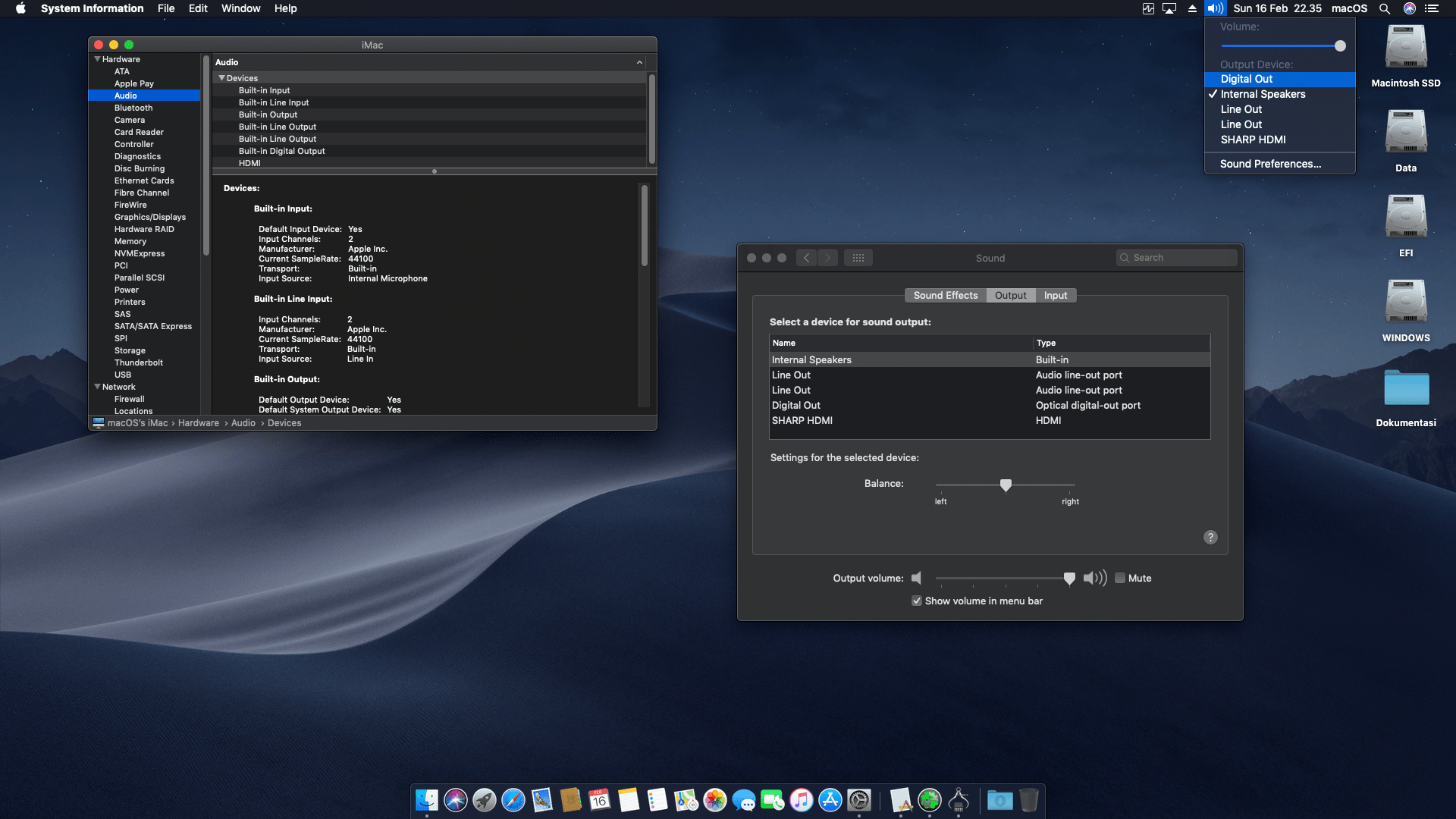Choose SHARP HDMI in volume menu
The width and height of the screenshot is (1456, 819).
(1280, 140)
